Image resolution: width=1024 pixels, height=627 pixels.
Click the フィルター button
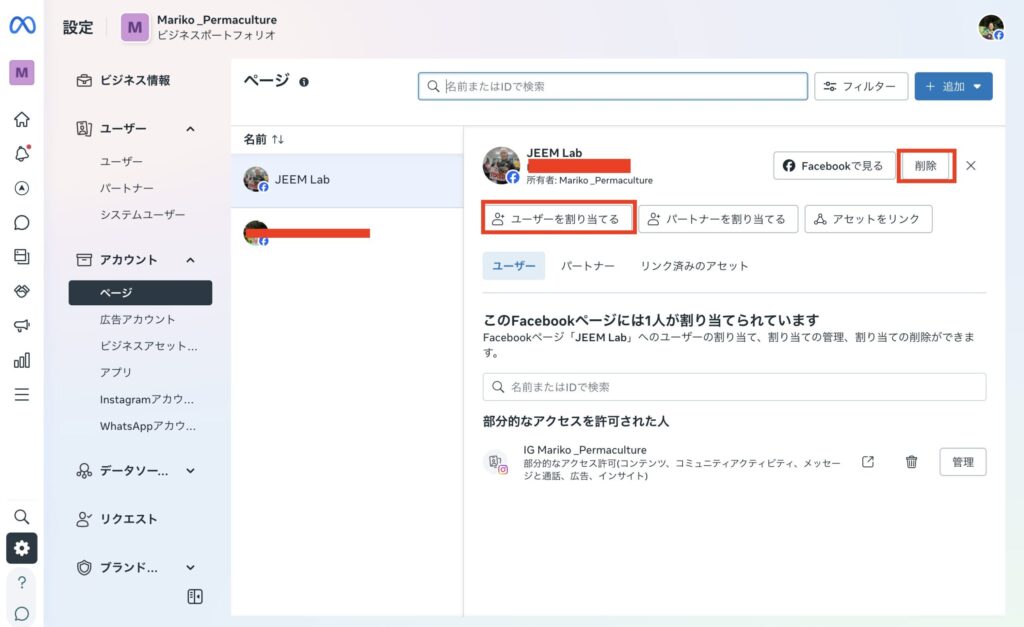[x=861, y=87]
